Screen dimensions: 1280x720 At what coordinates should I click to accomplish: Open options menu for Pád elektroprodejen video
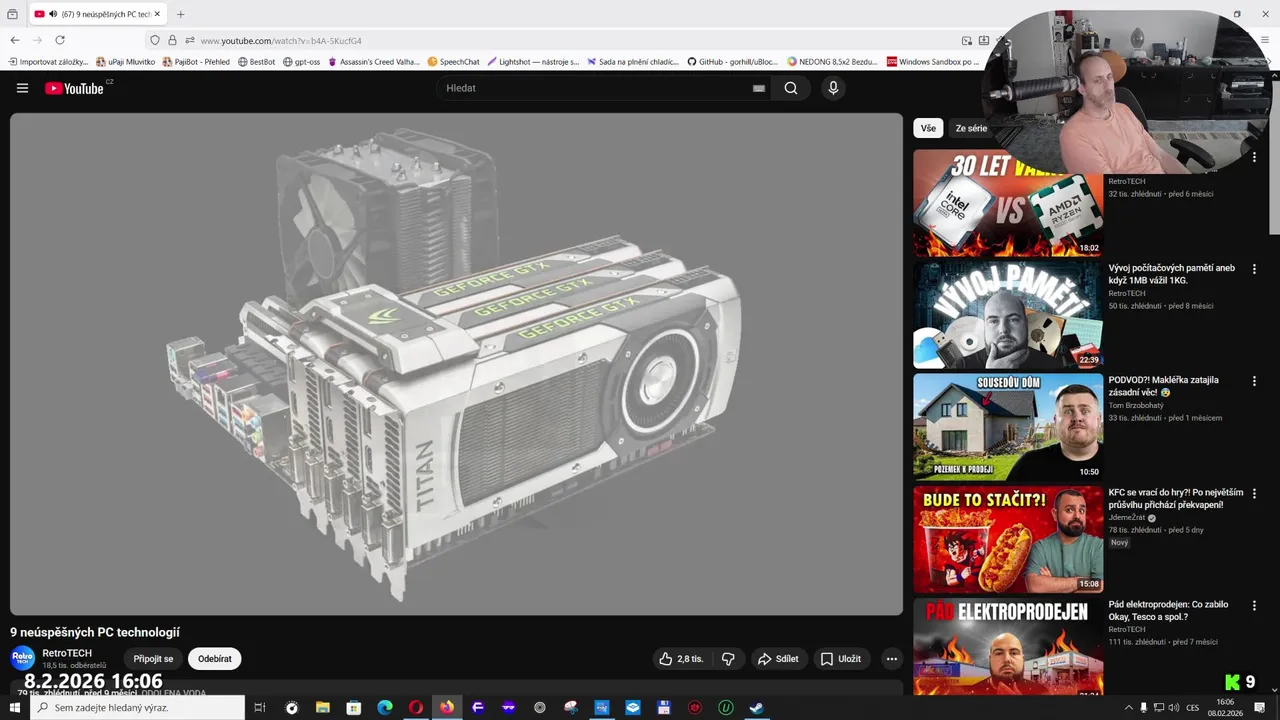pos(1254,605)
